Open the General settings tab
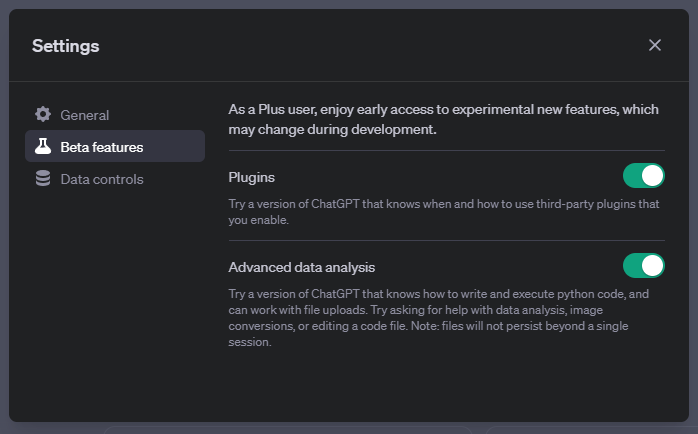Screen dimensions: 698x434 tap(85, 115)
